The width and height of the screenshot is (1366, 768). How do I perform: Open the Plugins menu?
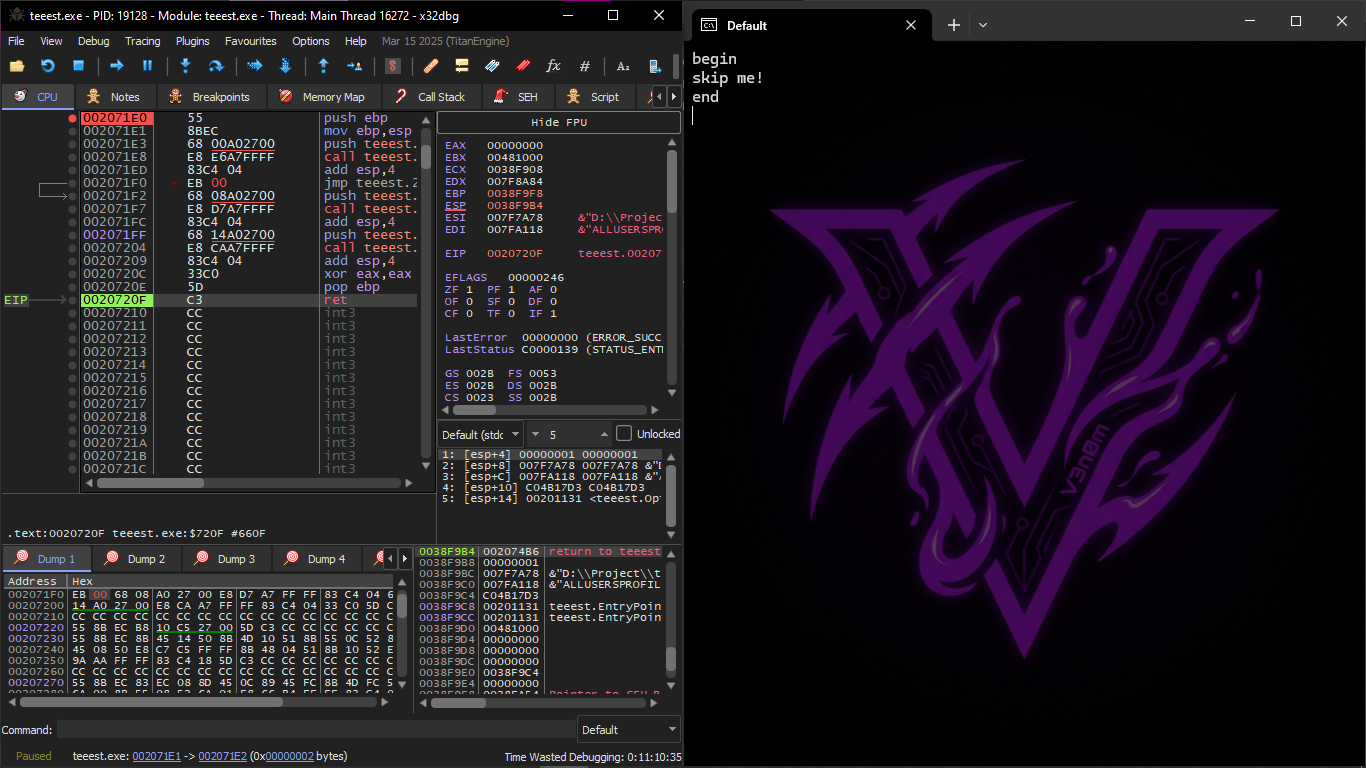192,41
